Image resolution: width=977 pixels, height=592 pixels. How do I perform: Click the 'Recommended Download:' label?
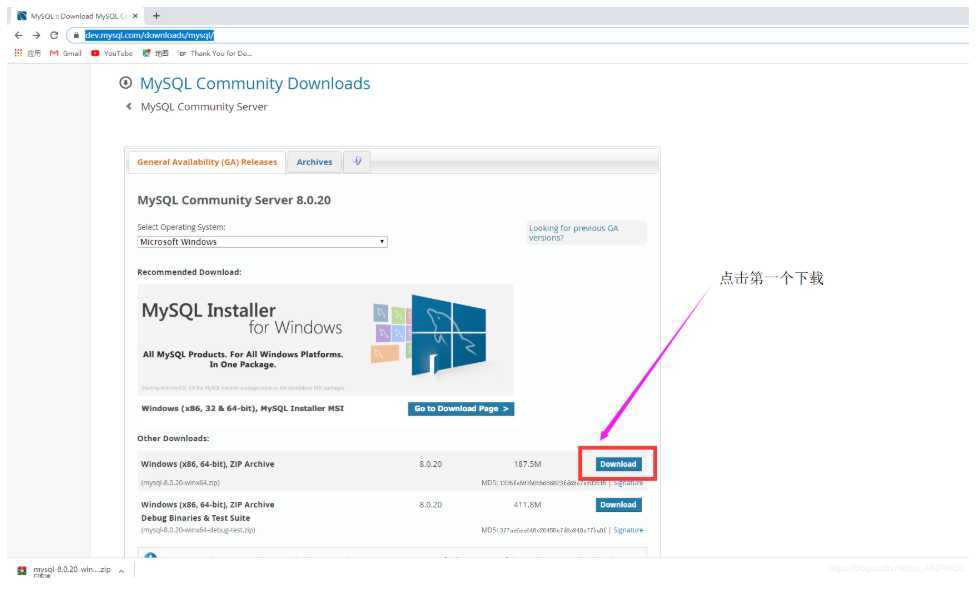(189, 272)
